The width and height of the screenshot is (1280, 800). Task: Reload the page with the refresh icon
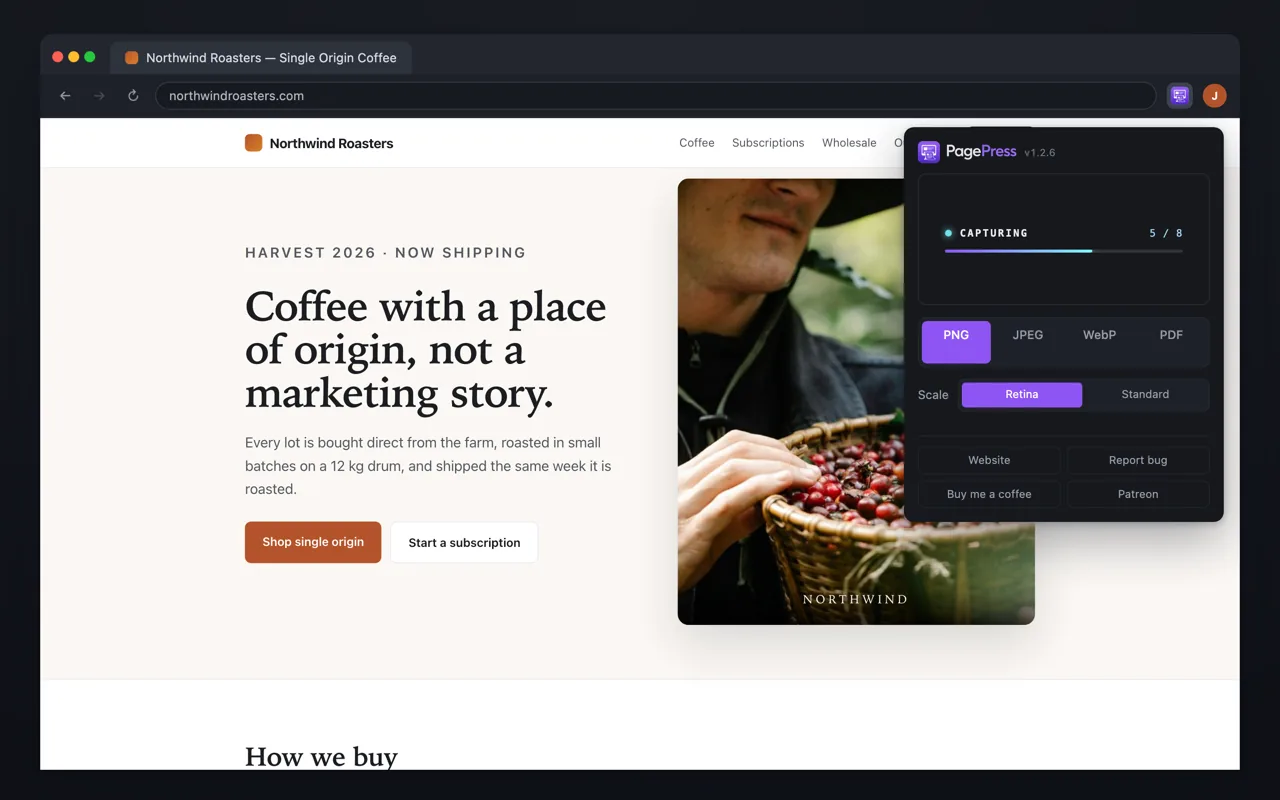(133, 96)
